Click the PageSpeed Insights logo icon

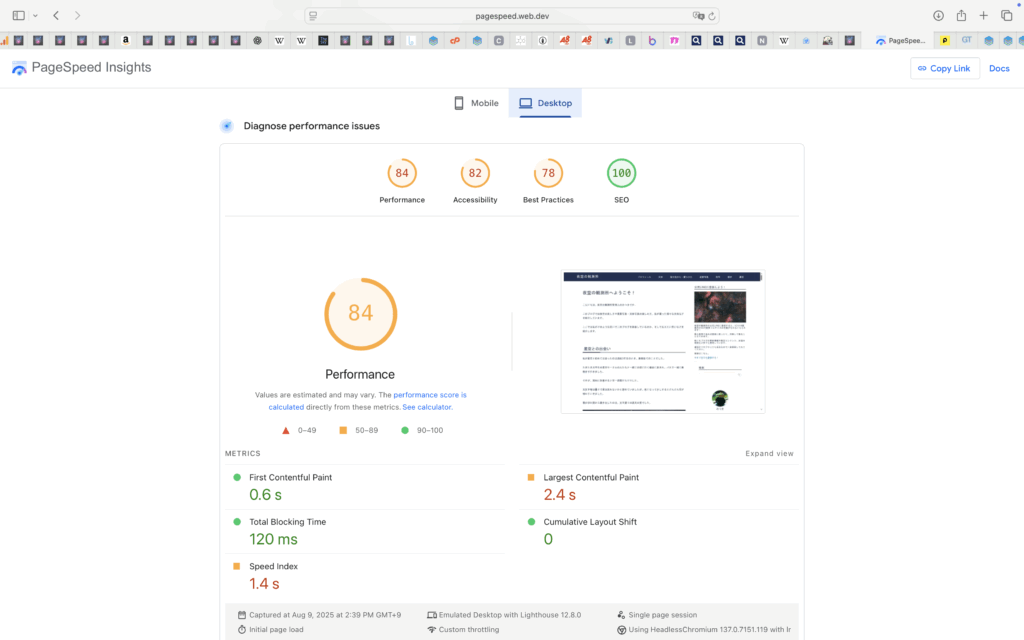(x=19, y=68)
